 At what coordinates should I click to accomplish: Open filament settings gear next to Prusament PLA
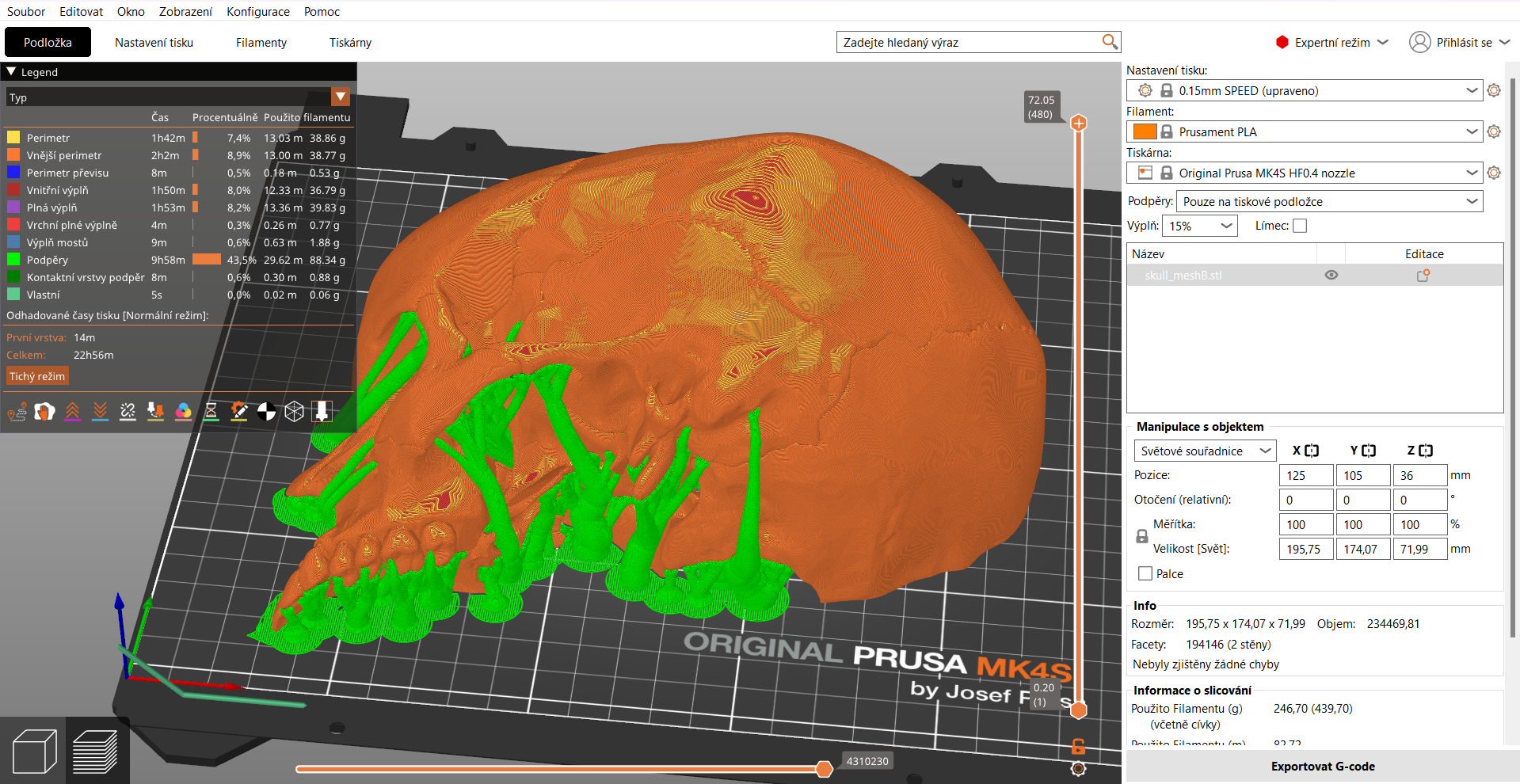1494,131
